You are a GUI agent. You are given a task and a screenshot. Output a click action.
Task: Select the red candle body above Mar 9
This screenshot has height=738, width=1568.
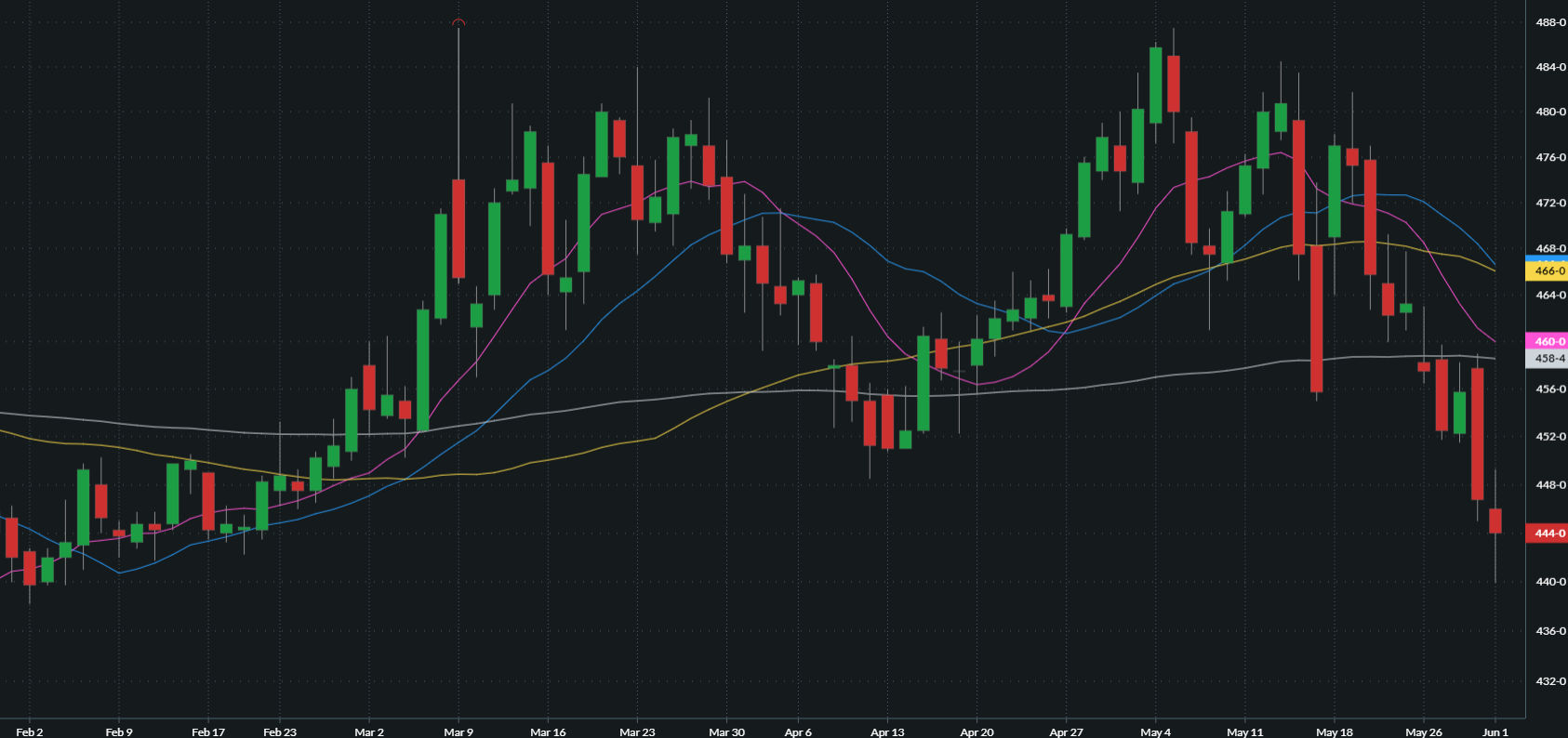(458, 229)
